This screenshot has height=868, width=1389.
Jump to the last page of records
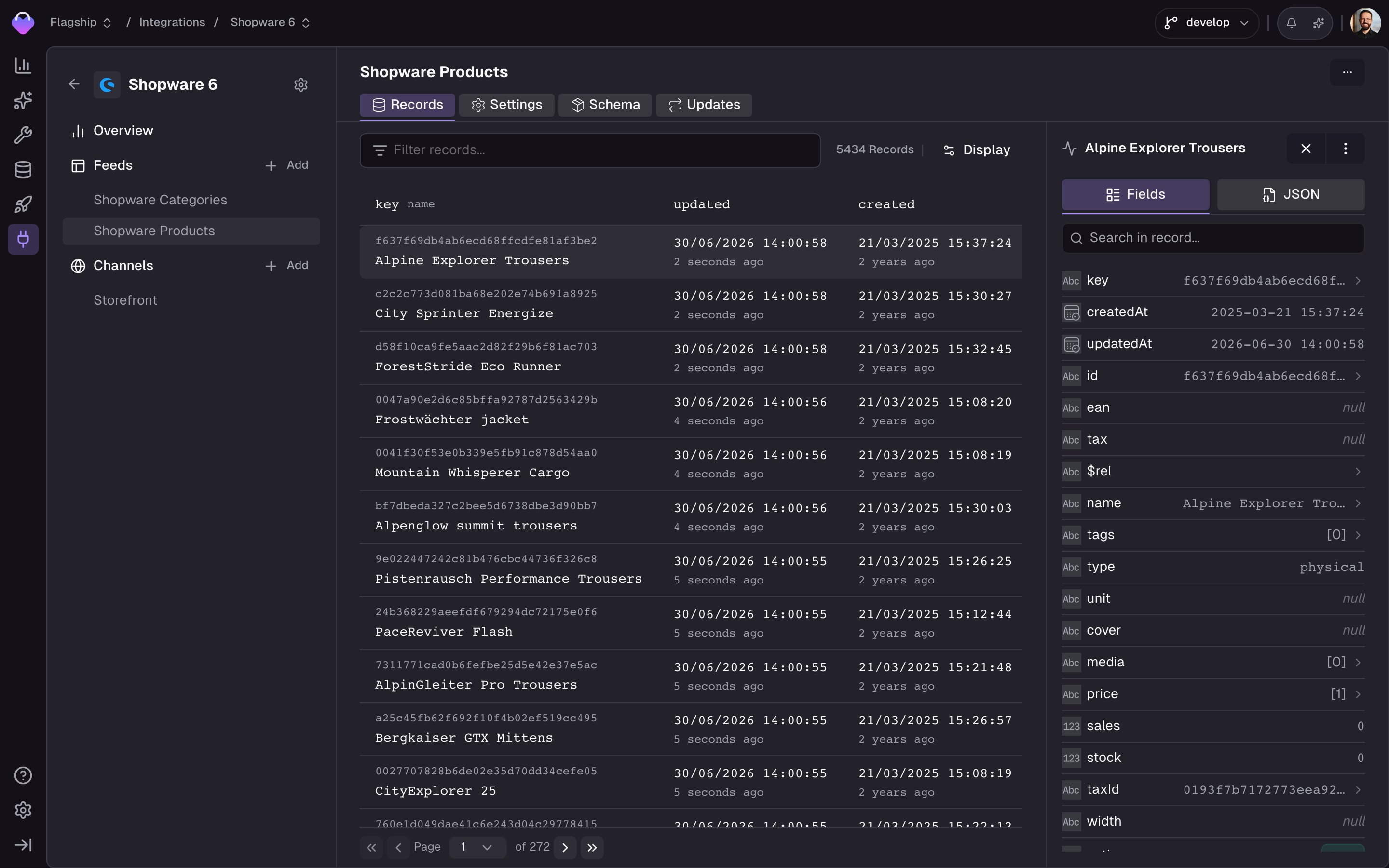(x=592, y=847)
